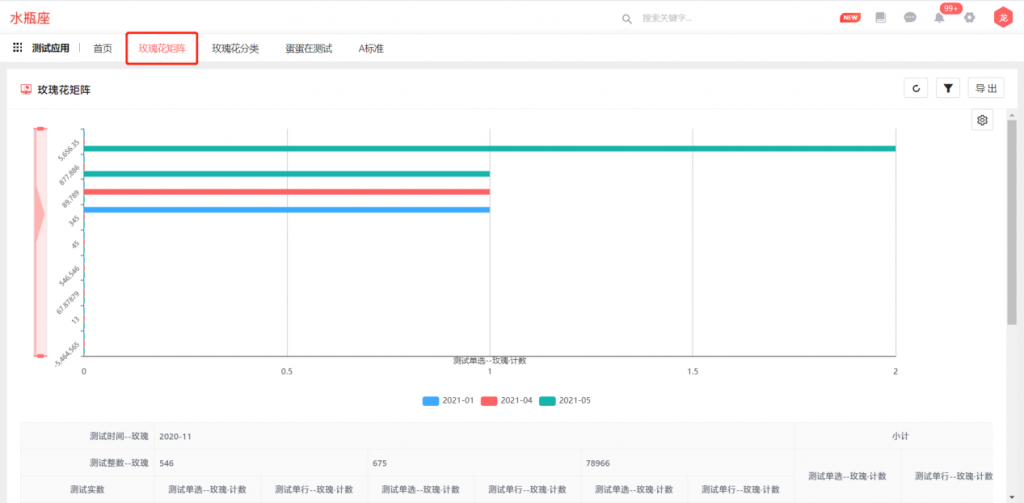Open the settings gear in top bar
The width and height of the screenshot is (1024, 503).
pyautogui.click(x=969, y=18)
